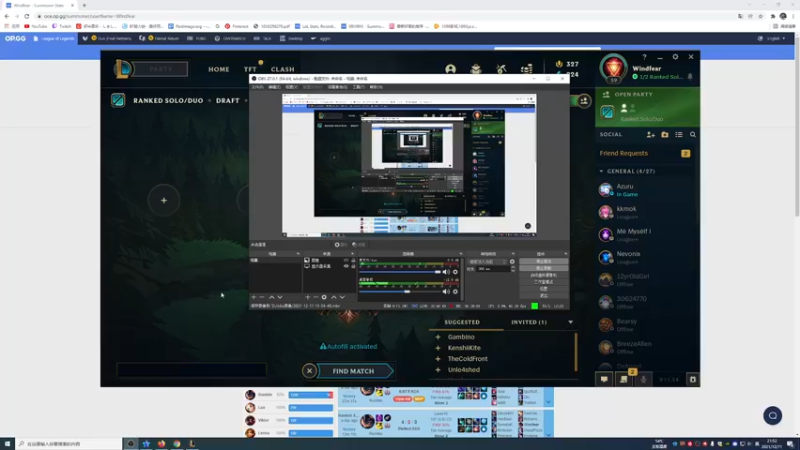The image size is (800, 450).
Task: Open first OBS mixer channel settings gear
Action: pos(455,272)
